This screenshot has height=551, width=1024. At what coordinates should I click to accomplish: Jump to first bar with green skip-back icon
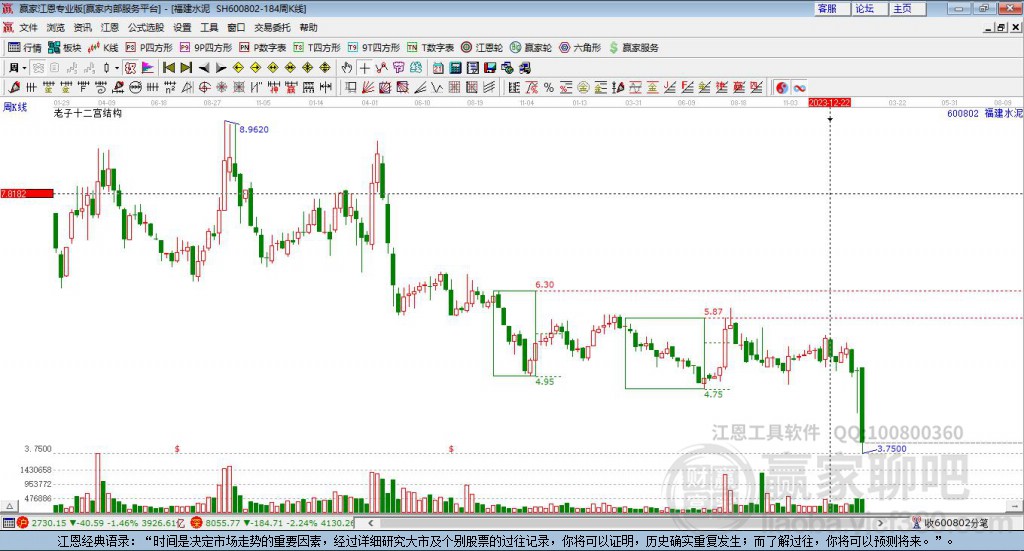[169, 68]
